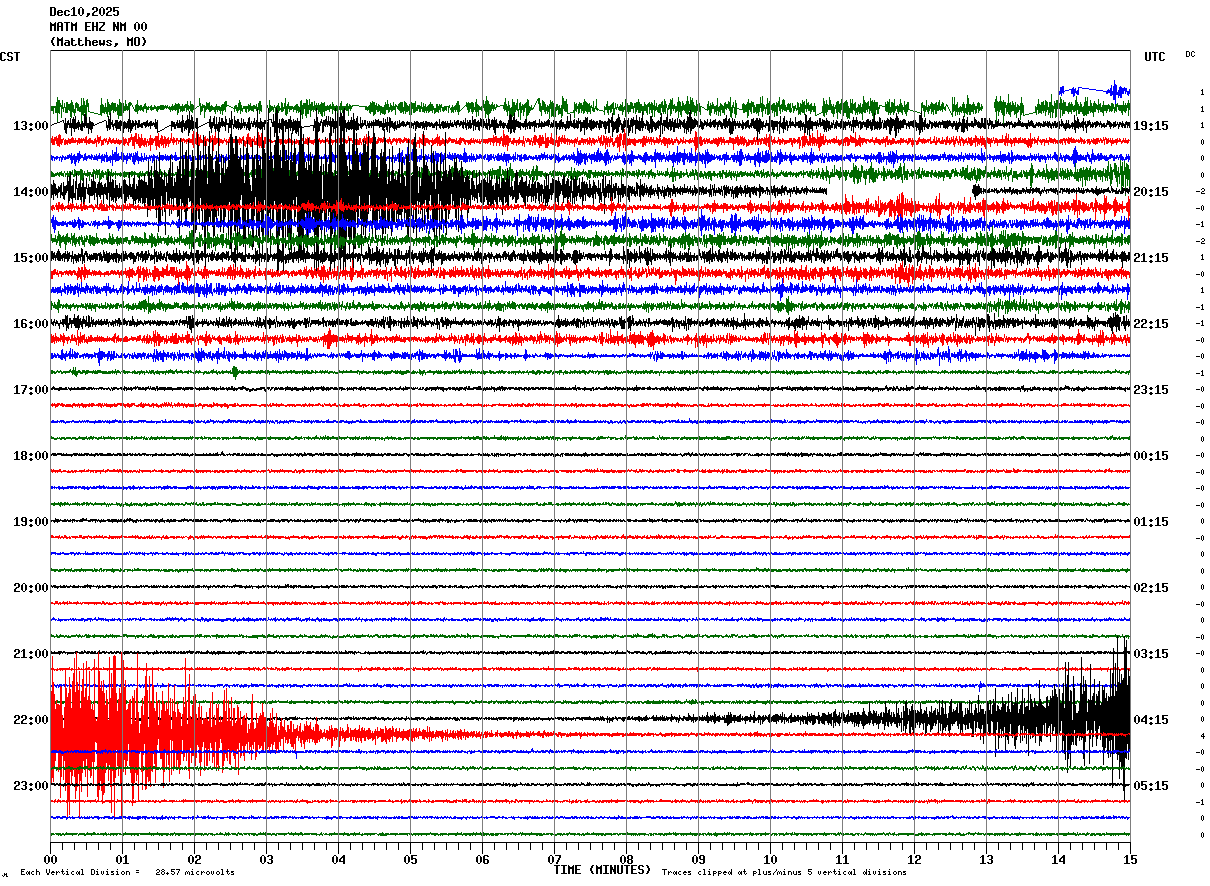Click the UTC timezone label

[1155, 57]
